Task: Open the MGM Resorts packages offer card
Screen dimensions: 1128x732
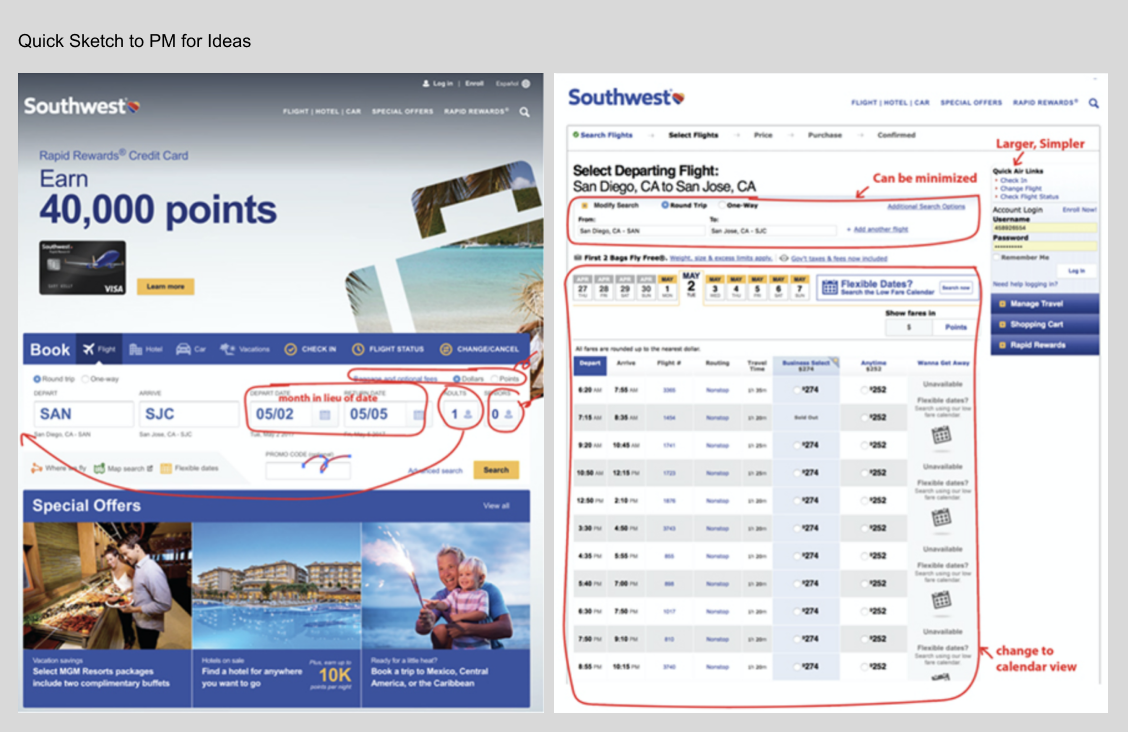Action: point(107,615)
